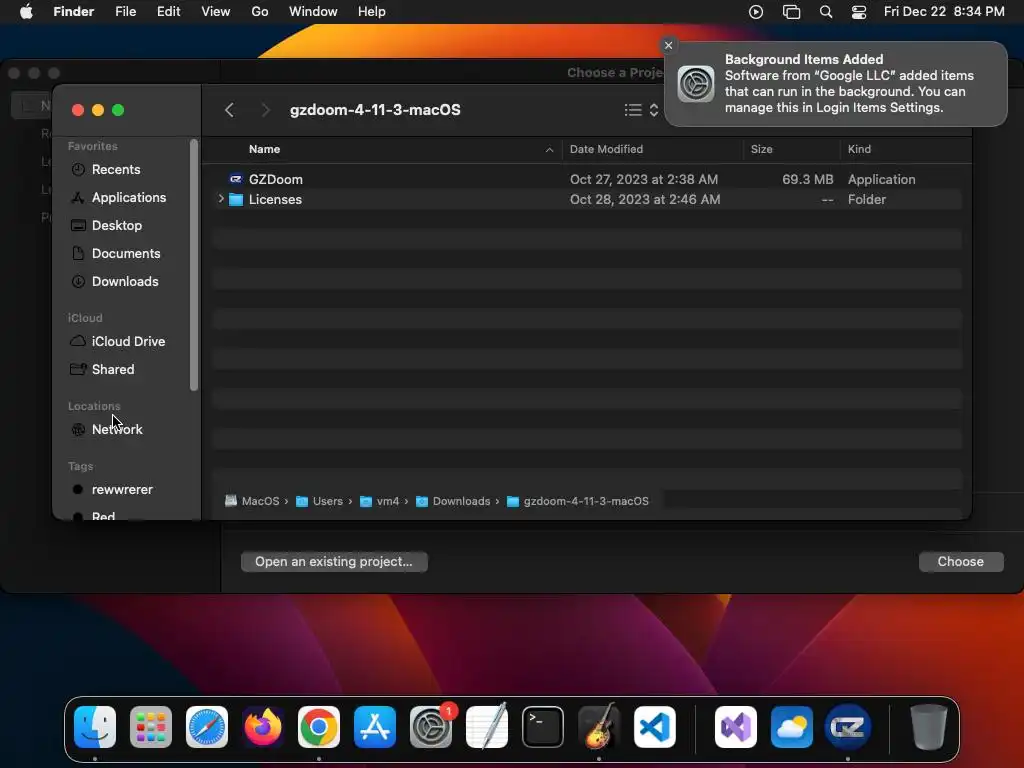Open Visual Studio purple icon in Dock
Image resolution: width=1024 pixels, height=768 pixels.
[x=736, y=726]
